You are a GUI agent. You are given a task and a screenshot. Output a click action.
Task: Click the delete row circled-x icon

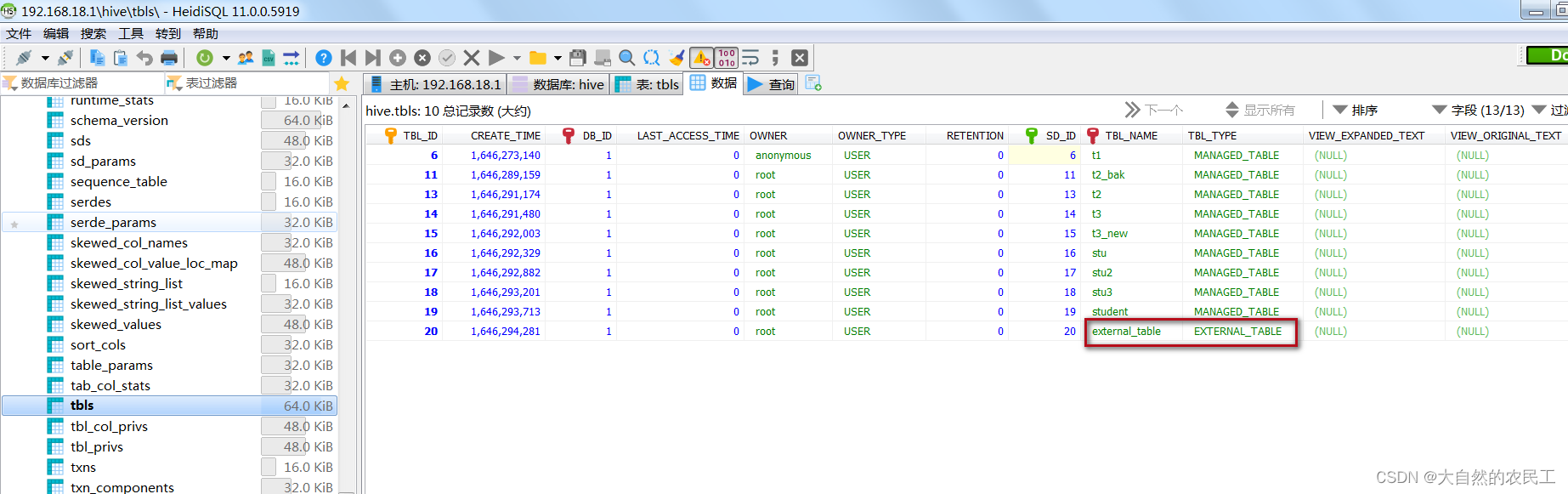422,58
